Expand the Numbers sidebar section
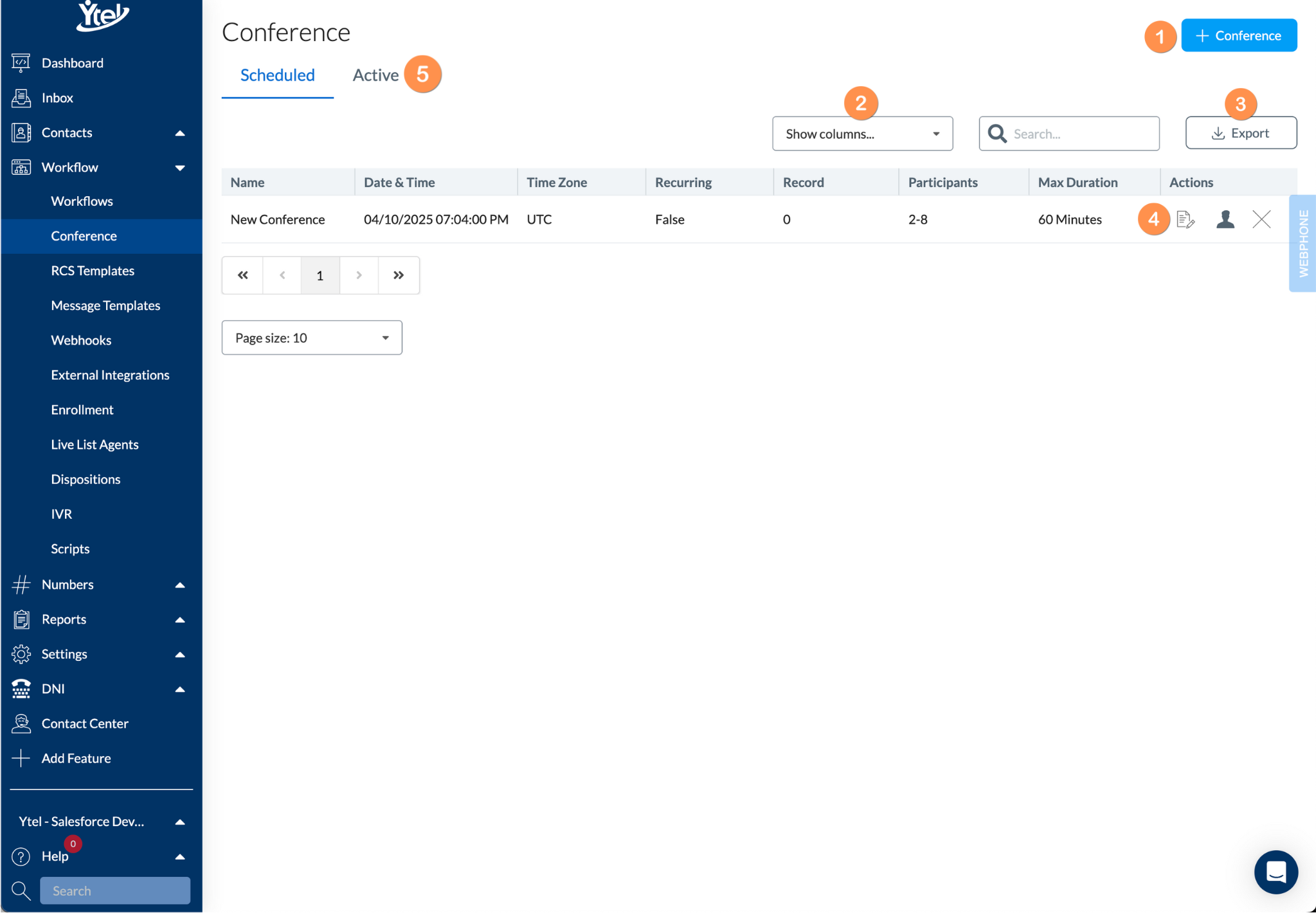Image resolution: width=1316 pixels, height=913 pixels. [x=180, y=585]
